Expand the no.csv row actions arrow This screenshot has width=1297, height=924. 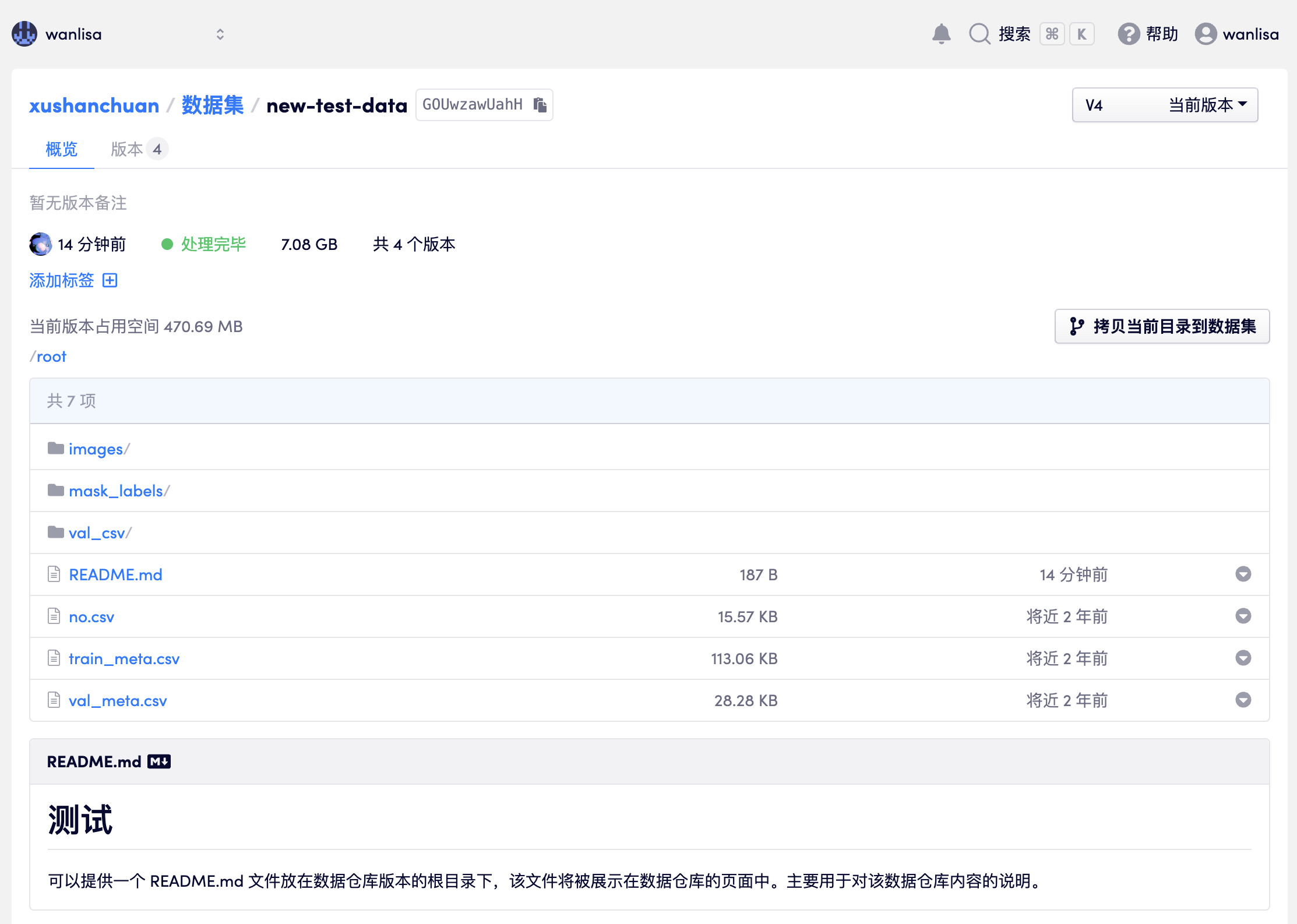[1243, 616]
